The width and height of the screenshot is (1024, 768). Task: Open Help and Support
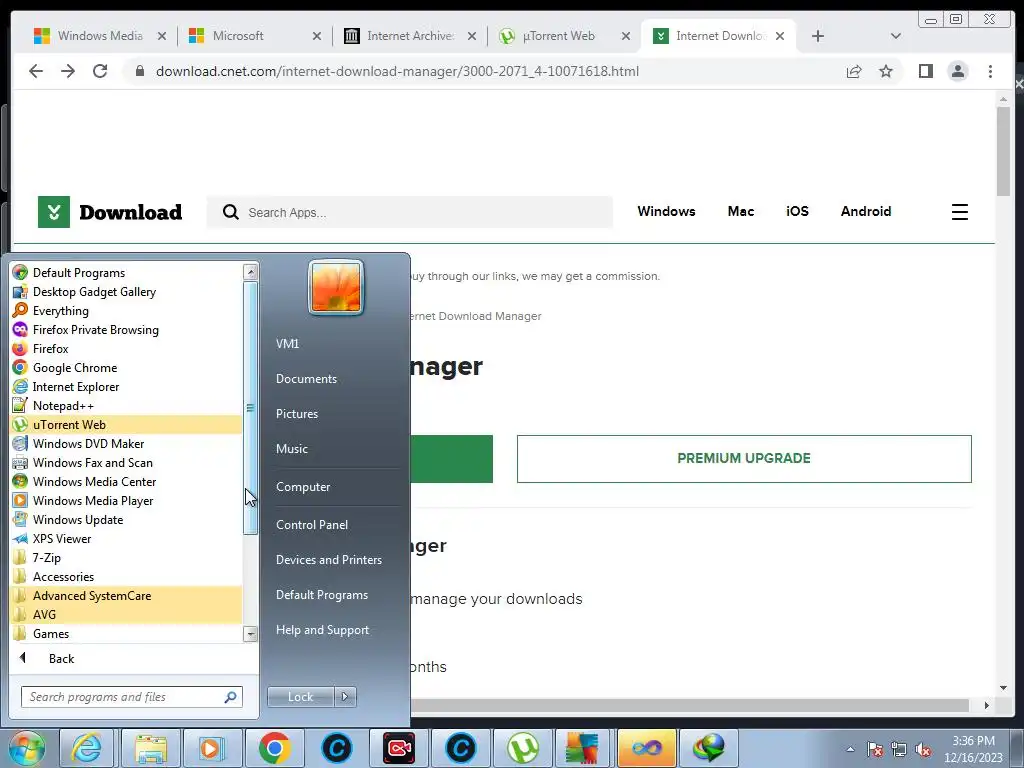[x=322, y=630]
